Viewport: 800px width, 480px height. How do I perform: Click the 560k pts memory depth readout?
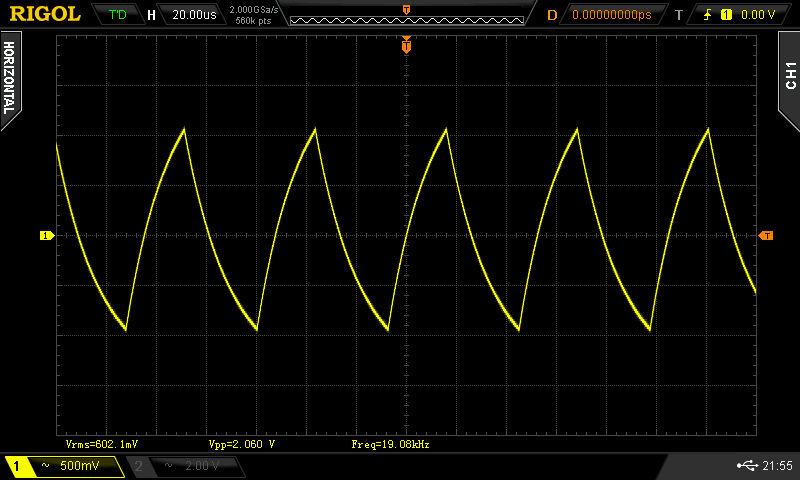pyautogui.click(x=253, y=21)
